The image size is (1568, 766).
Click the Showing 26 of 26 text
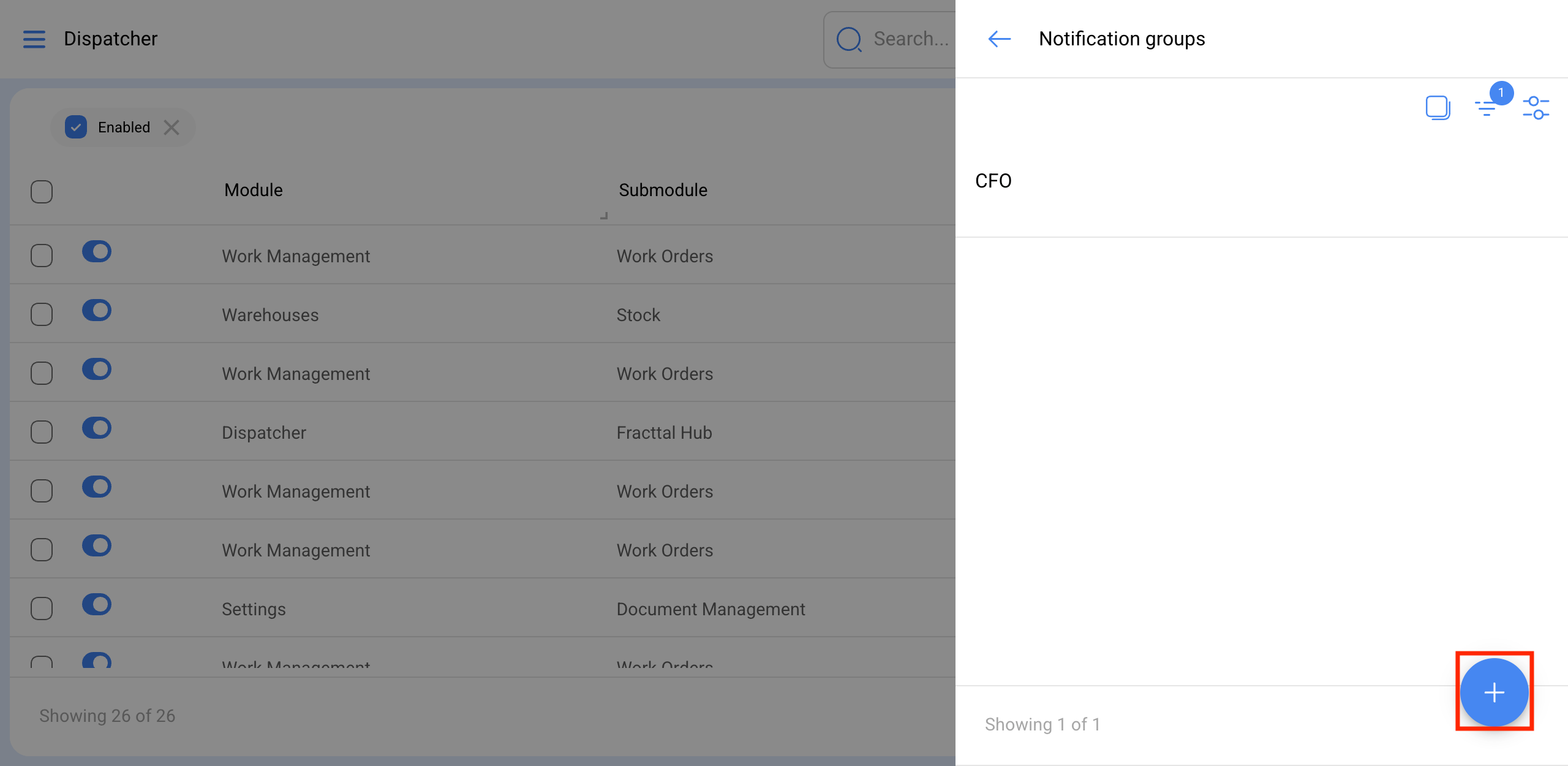(x=107, y=716)
